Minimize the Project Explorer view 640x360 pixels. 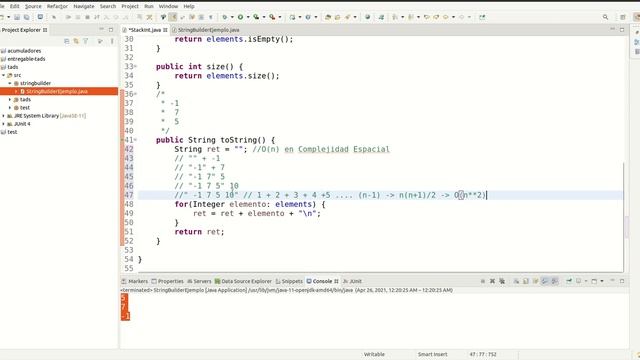pyautogui.click(x=101, y=29)
